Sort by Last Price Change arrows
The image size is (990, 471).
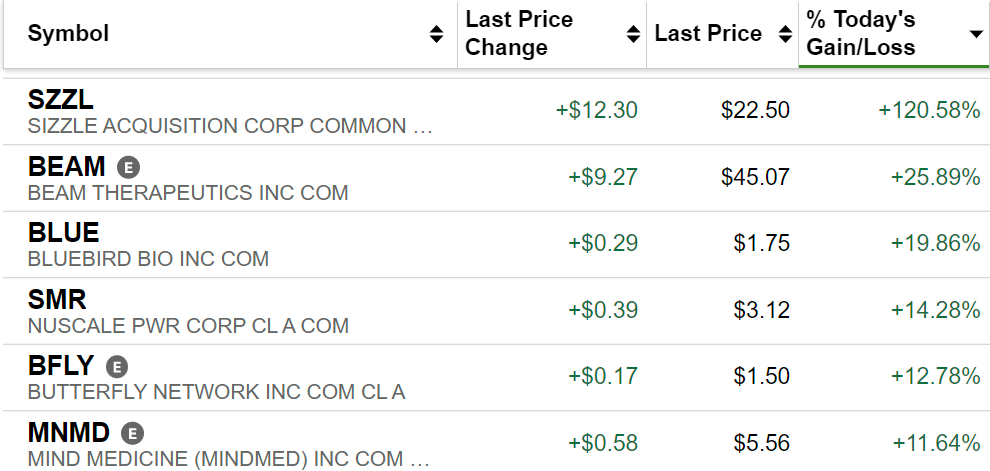[x=633, y=34]
